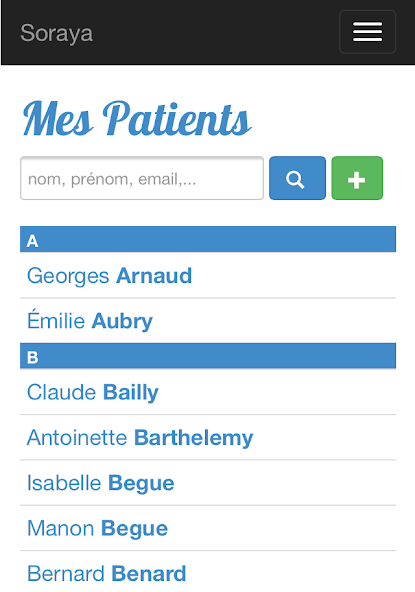Click the Soraya brand link
Image resolution: width=415 pixels, height=592 pixels.
(x=57, y=33)
